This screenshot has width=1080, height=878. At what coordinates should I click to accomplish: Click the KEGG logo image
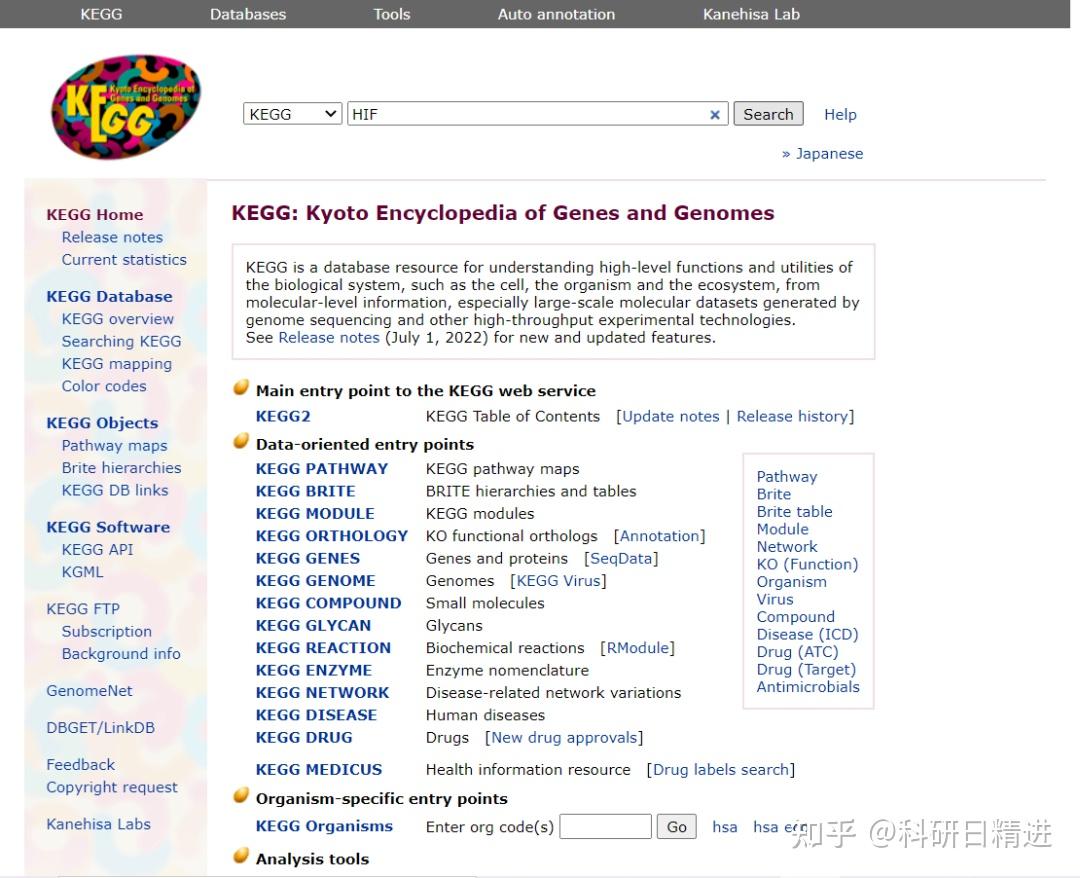pos(127,106)
